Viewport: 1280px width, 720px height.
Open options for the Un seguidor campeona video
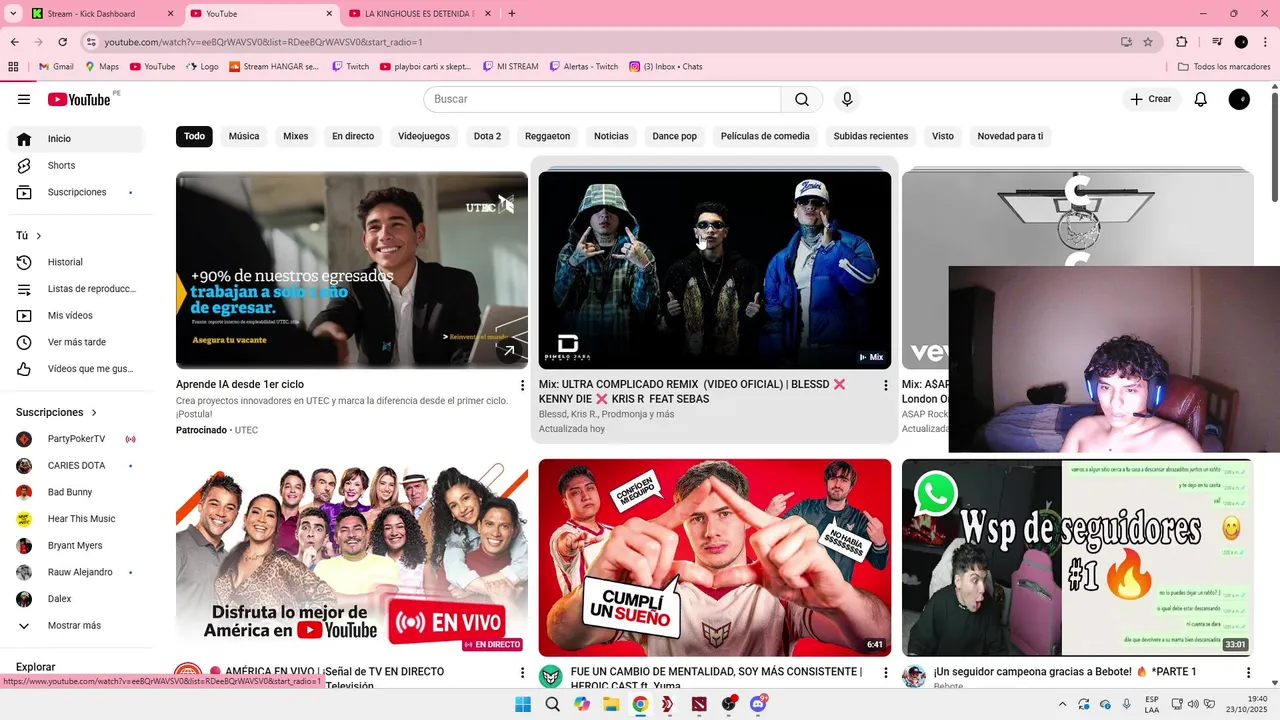[1248, 673]
